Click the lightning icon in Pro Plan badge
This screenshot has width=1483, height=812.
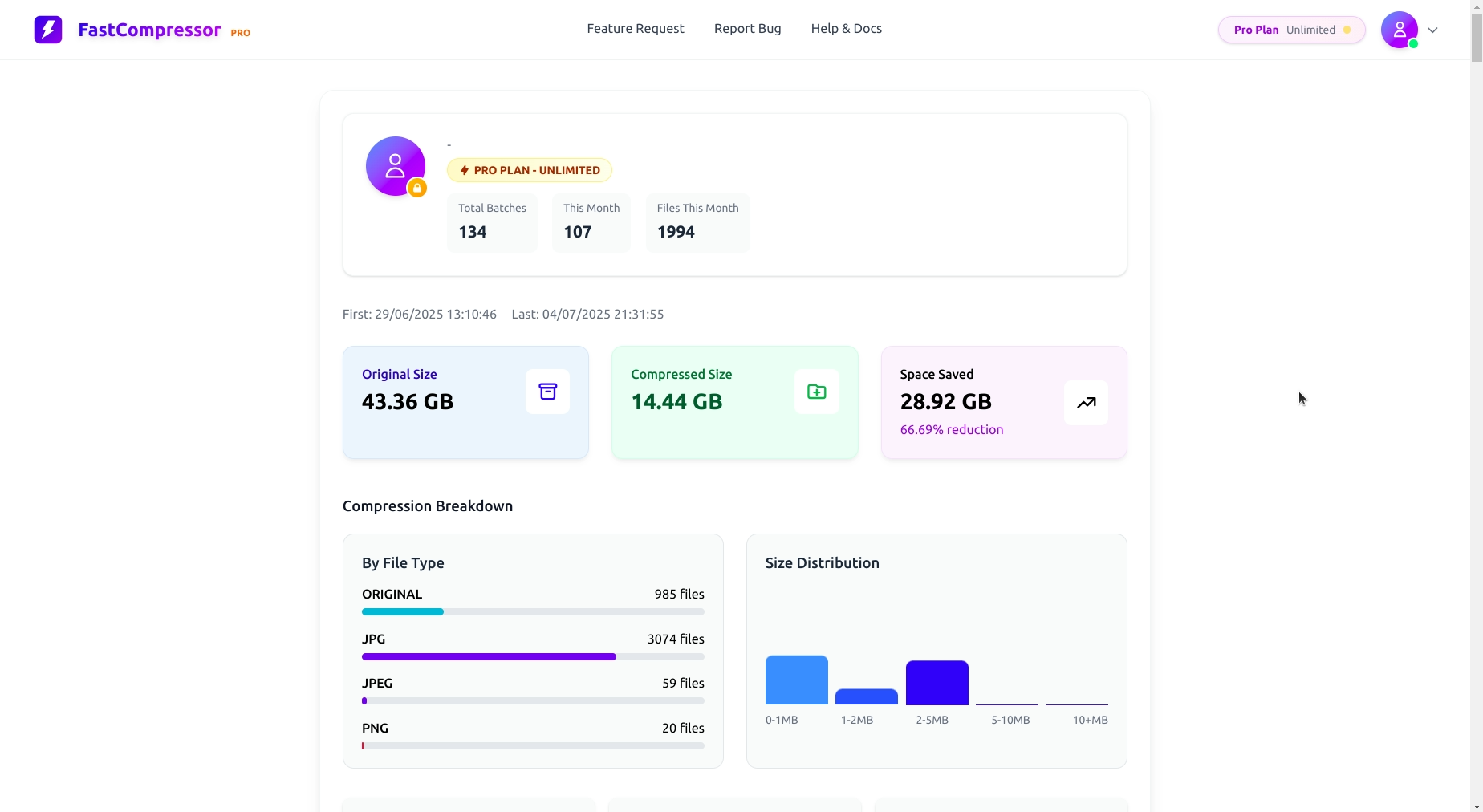coord(464,170)
